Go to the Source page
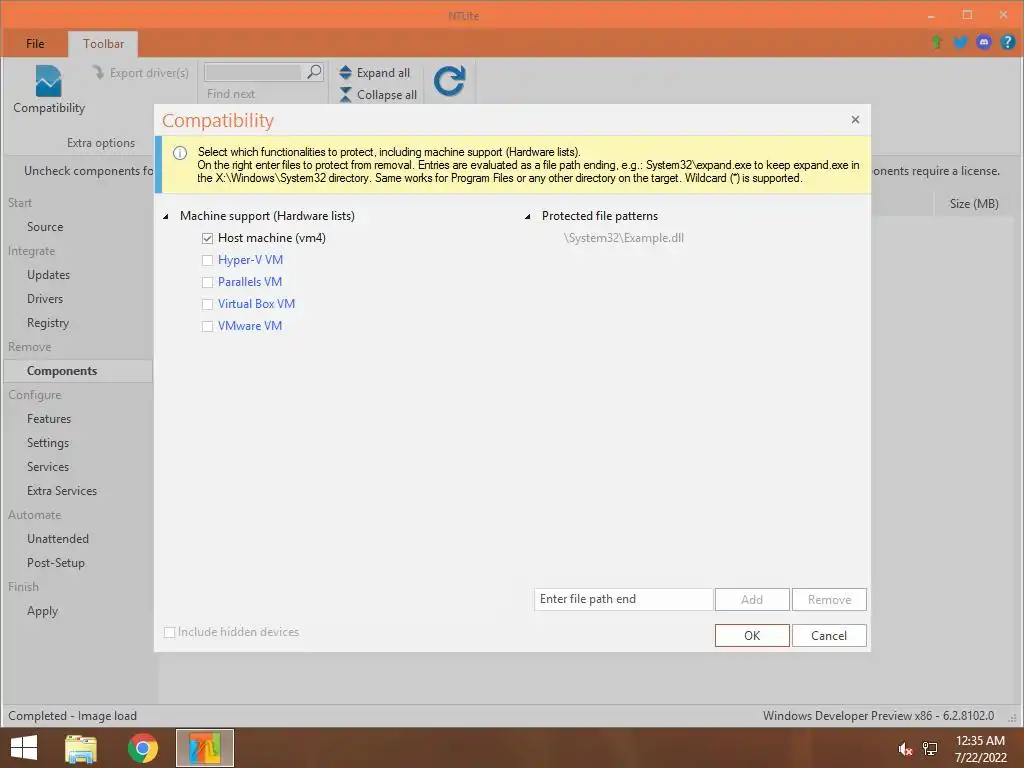 [45, 227]
